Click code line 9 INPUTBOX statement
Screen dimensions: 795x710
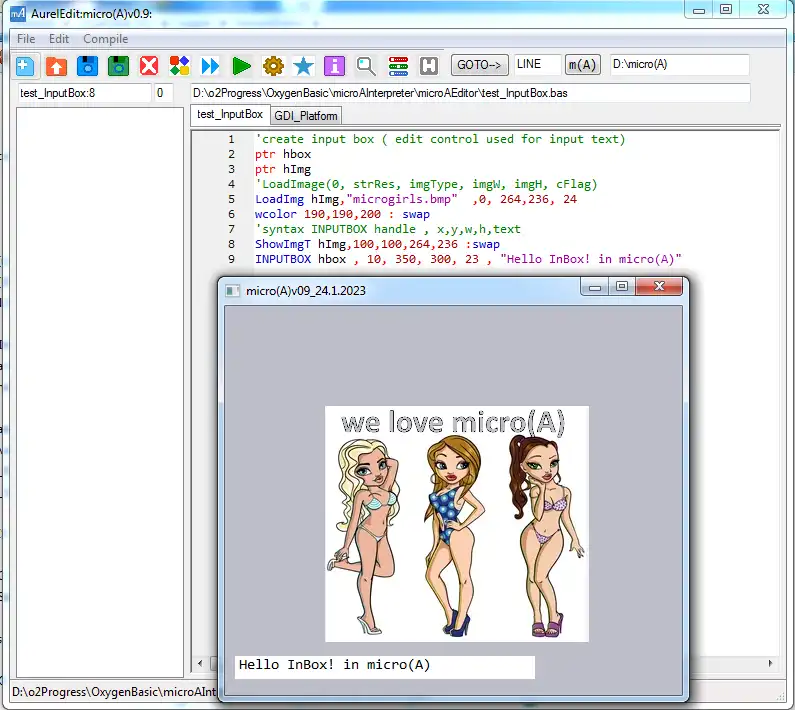point(468,259)
